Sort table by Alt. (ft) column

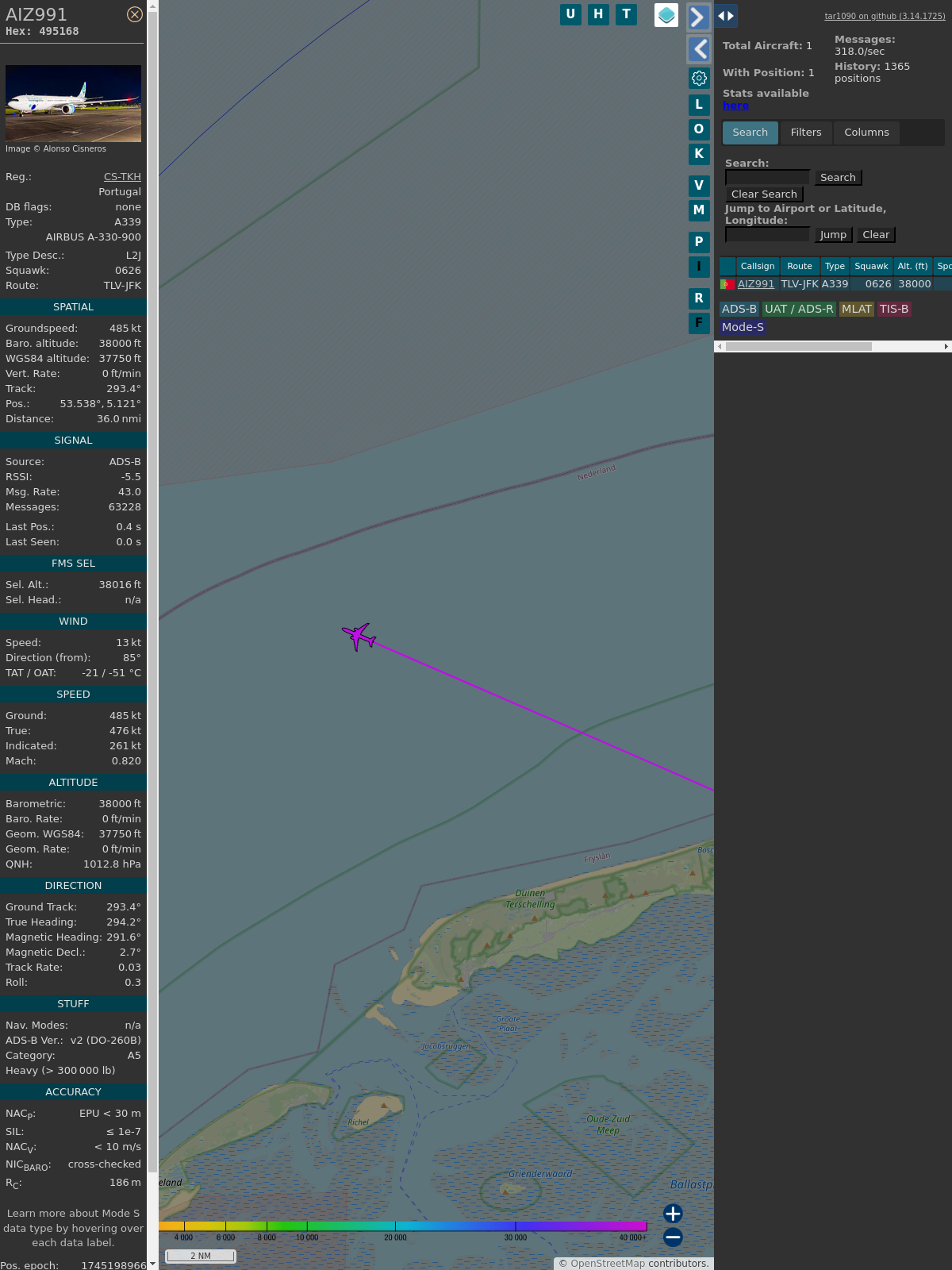[x=912, y=267]
